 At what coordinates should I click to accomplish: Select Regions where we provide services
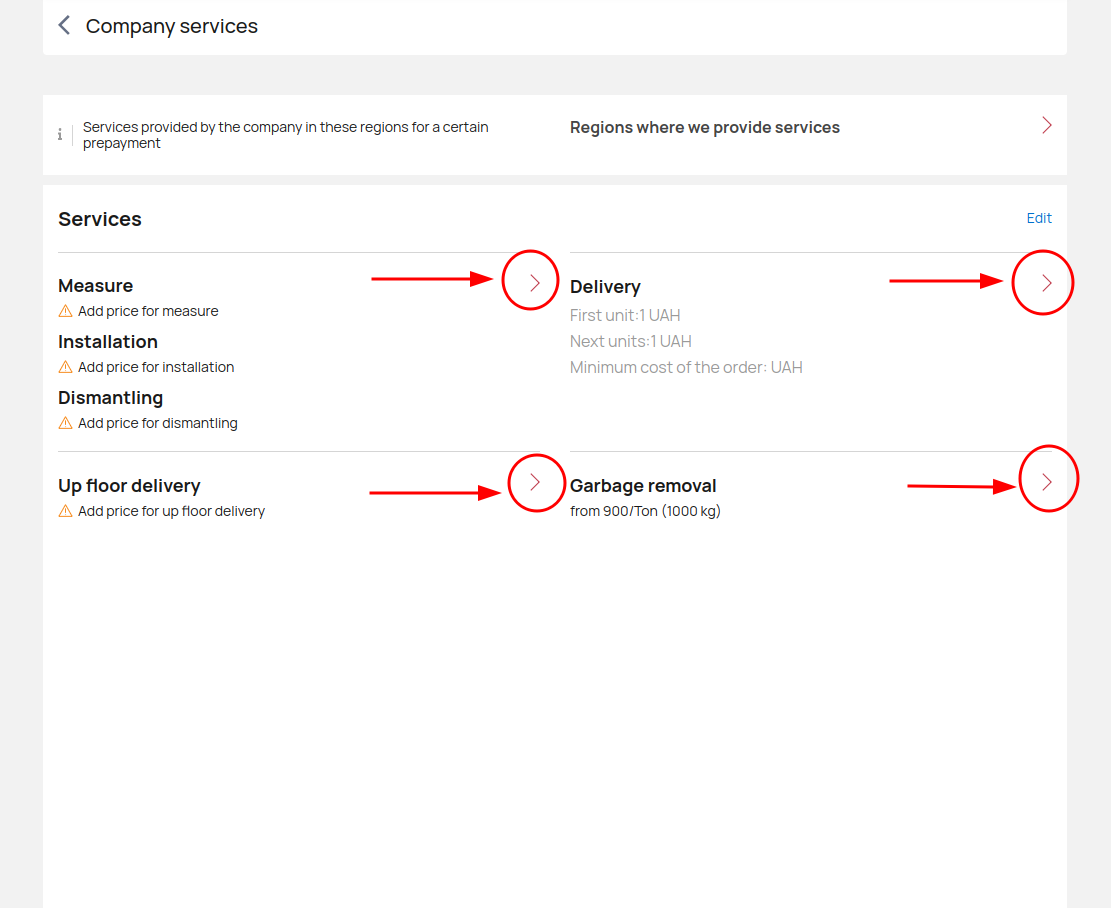704,128
